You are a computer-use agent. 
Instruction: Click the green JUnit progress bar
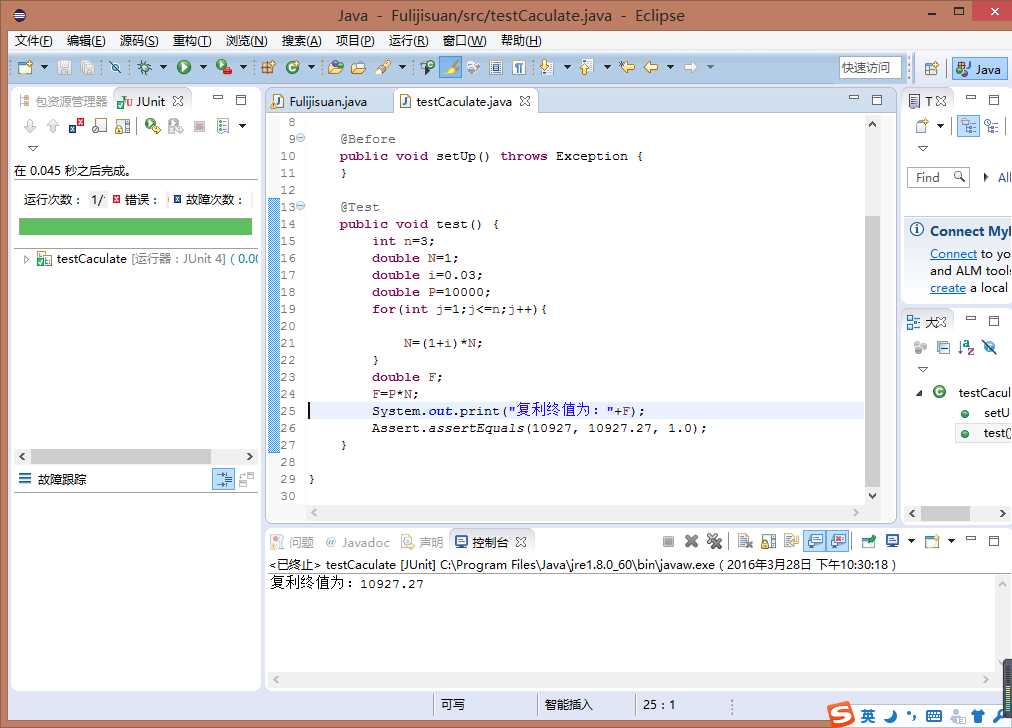click(x=136, y=227)
